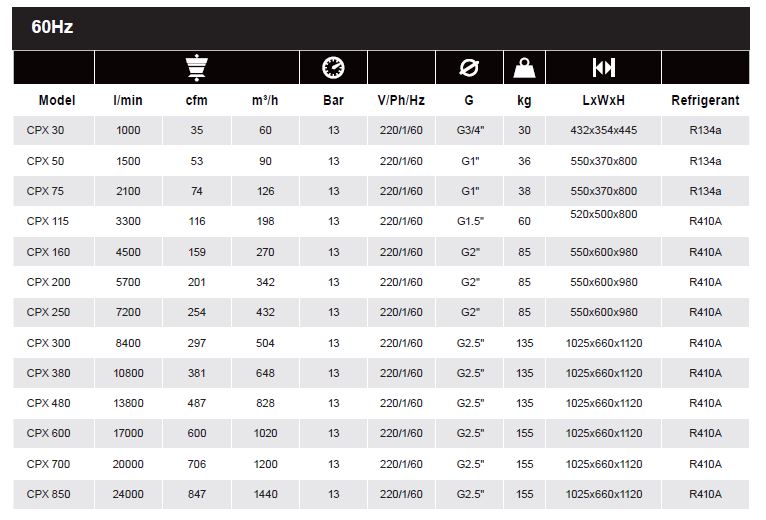Click the cfm column header
Screen dimensions: 766x520
[196, 100]
